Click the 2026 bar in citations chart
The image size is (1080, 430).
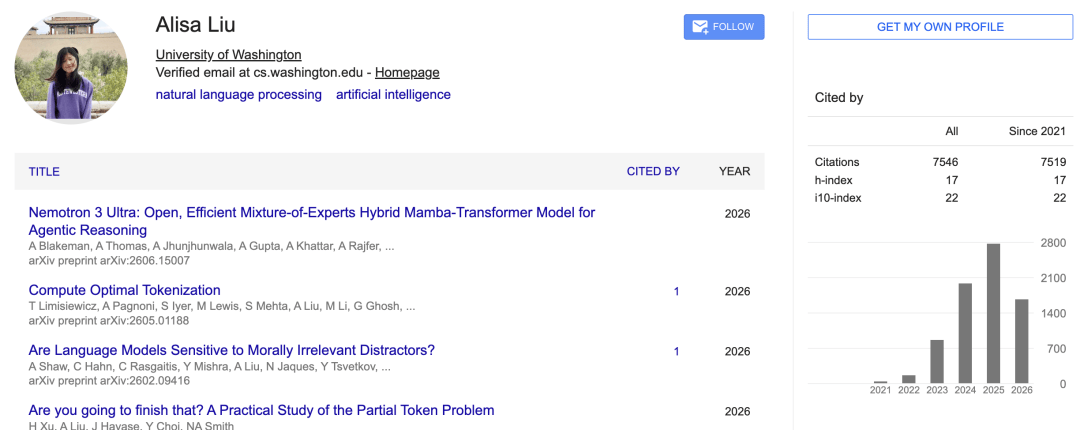(x=1021, y=341)
